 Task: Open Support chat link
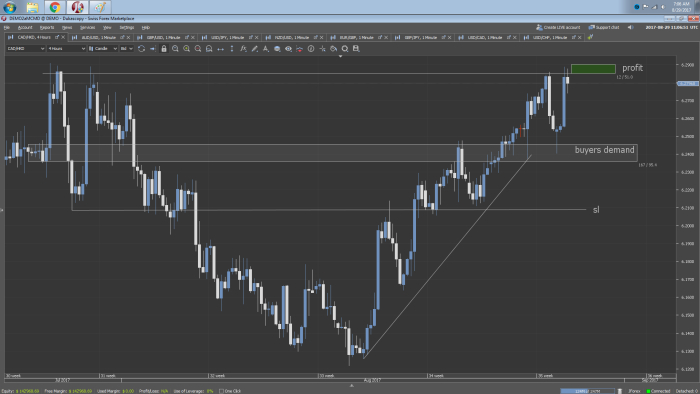604,28
